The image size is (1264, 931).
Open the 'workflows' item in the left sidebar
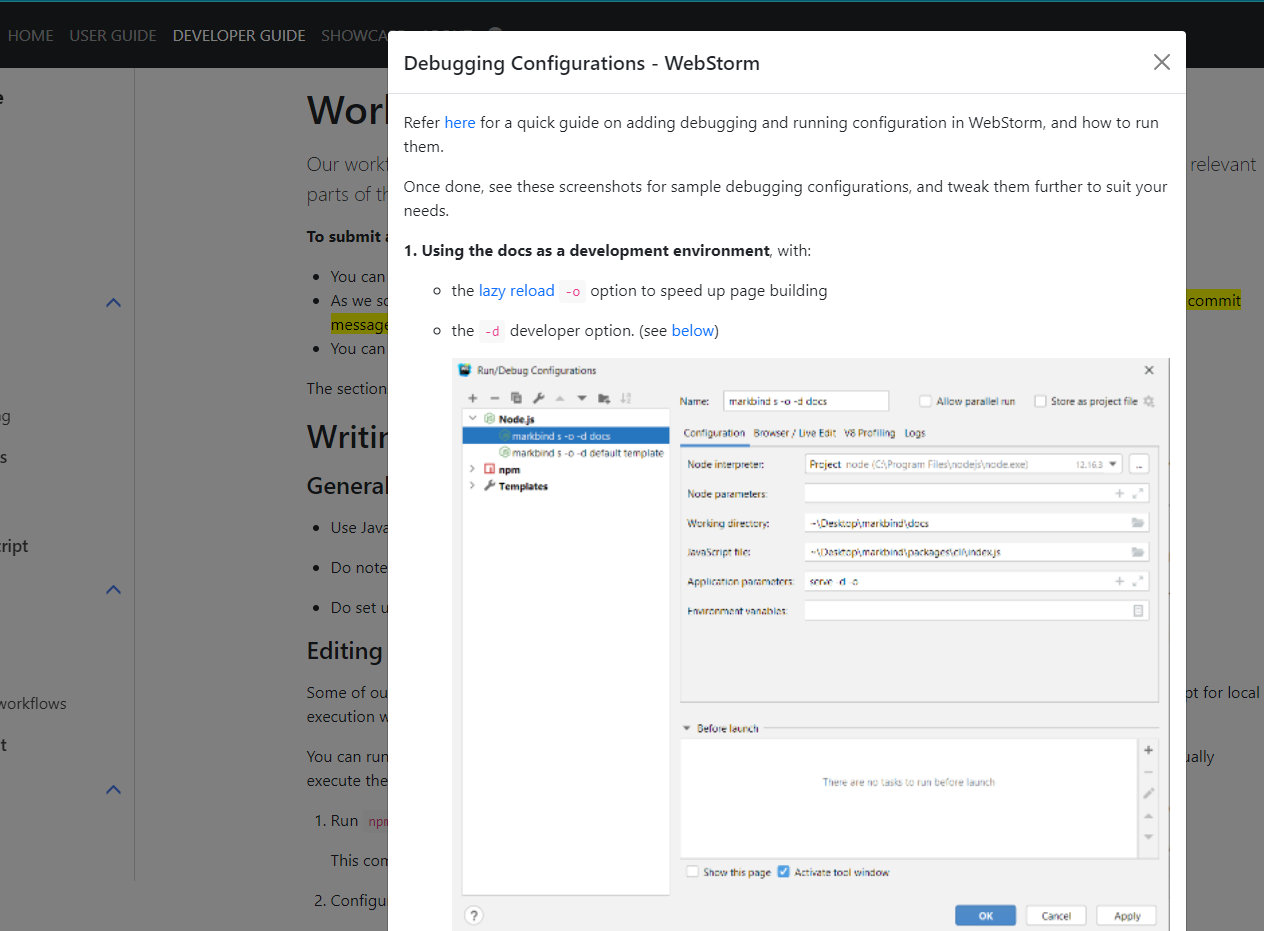coord(33,703)
